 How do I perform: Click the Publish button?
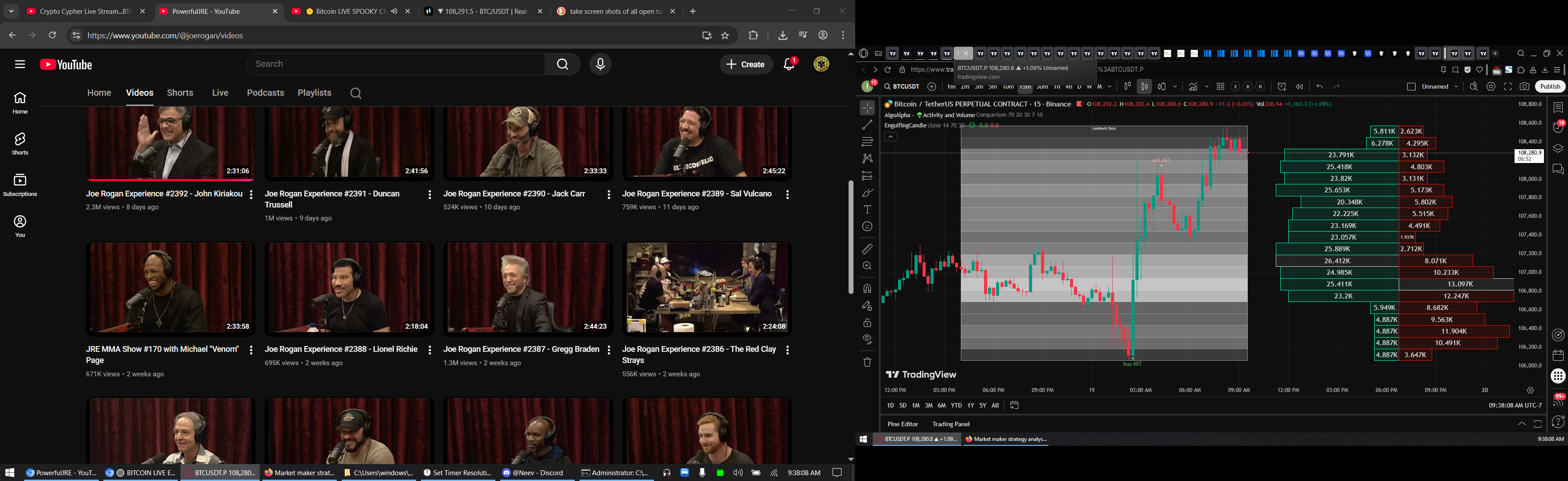[1550, 87]
